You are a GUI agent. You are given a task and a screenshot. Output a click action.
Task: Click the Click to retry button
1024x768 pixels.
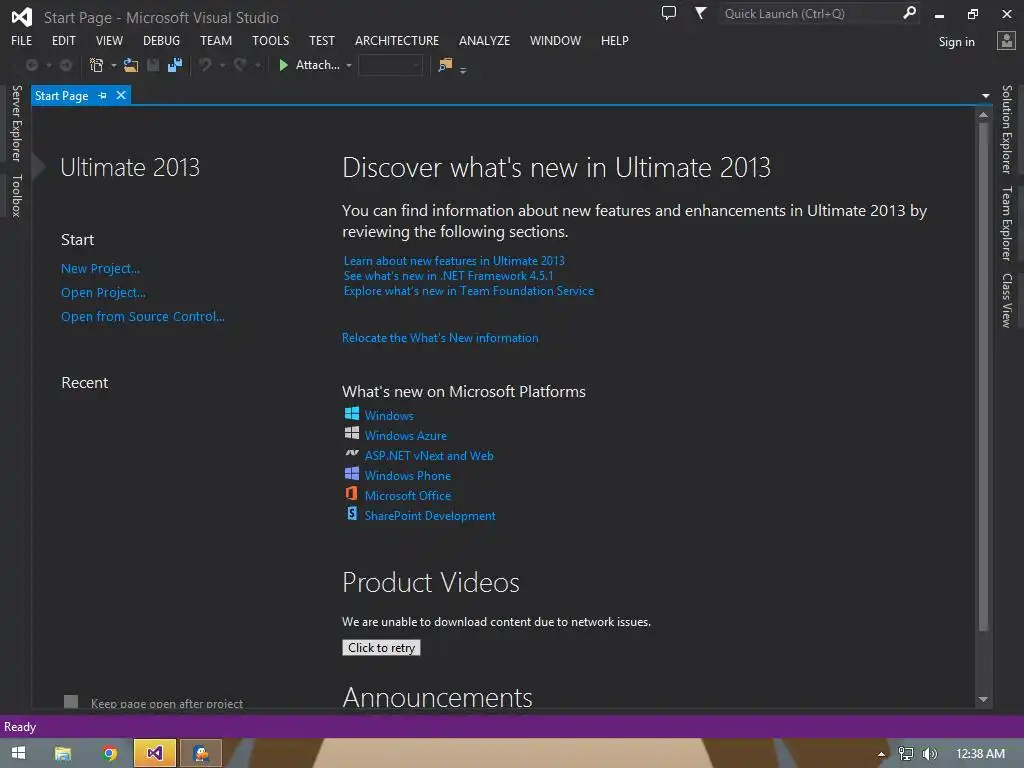click(381, 647)
